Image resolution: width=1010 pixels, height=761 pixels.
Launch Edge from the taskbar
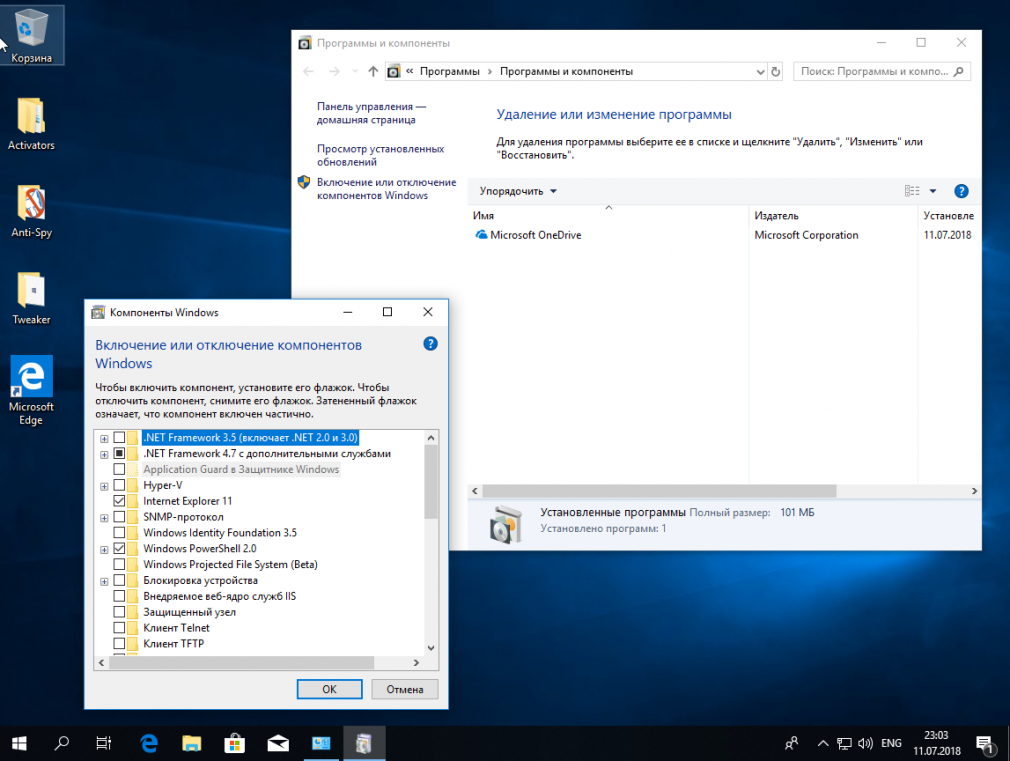(x=149, y=744)
